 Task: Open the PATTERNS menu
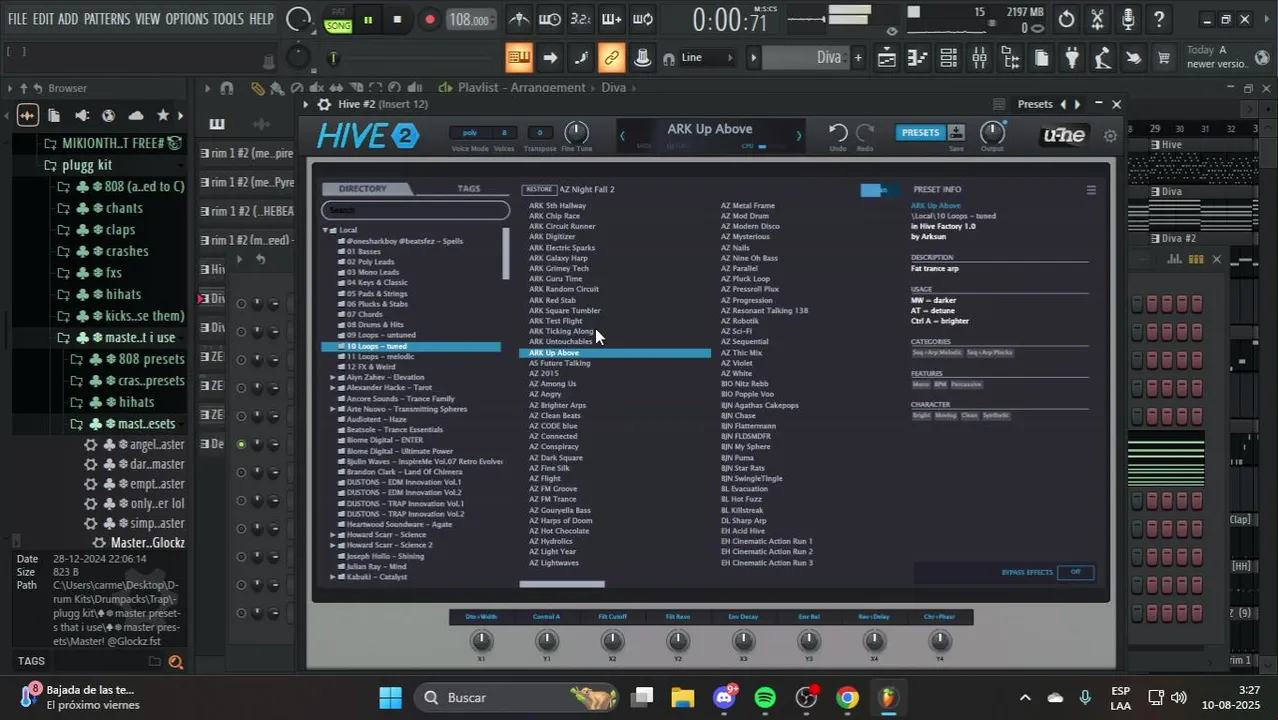106,19
